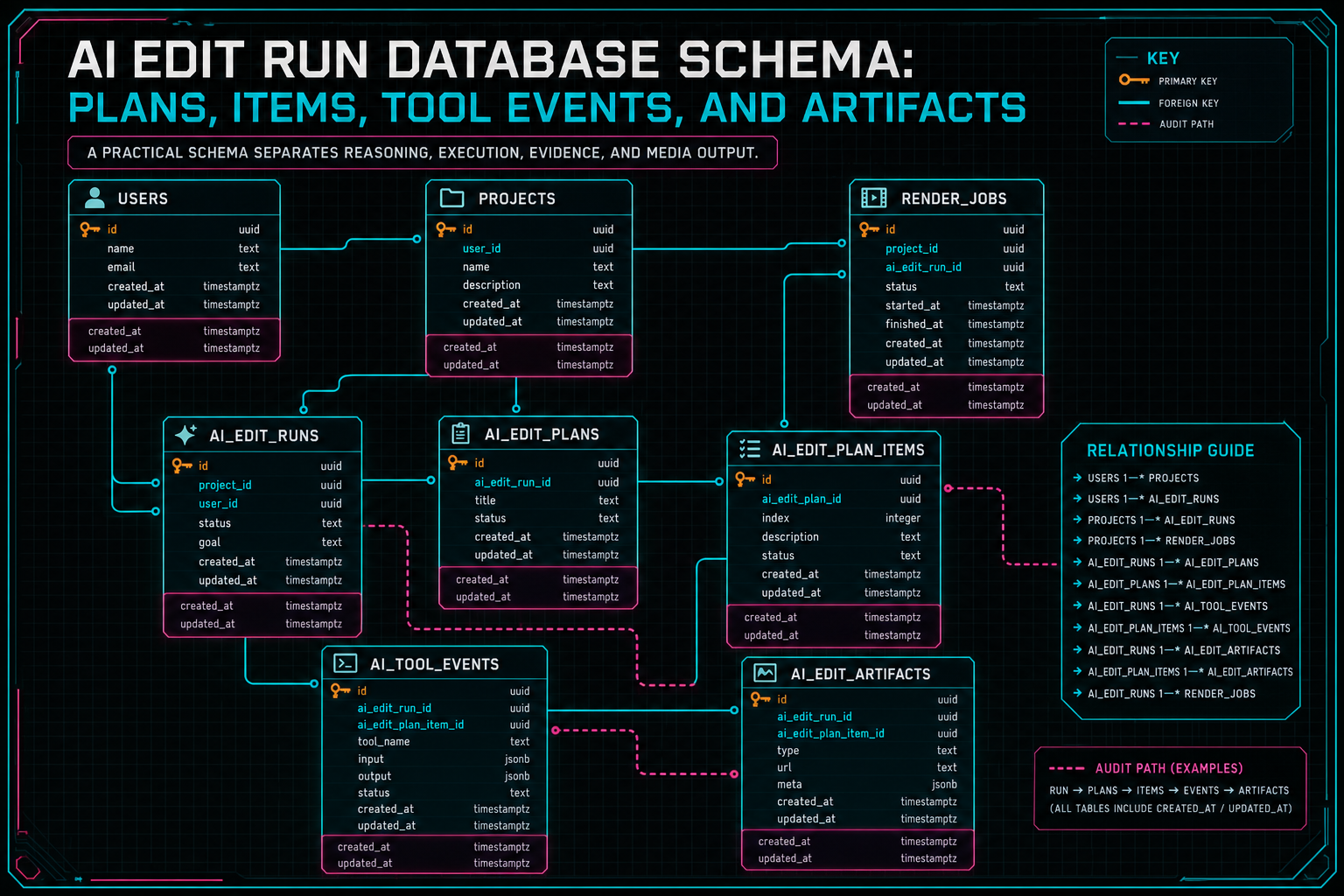Image resolution: width=1344 pixels, height=896 pixels.
Task: Click the key icon beside id in AI_EDIT_RUNS
Action: pos(182,465)
